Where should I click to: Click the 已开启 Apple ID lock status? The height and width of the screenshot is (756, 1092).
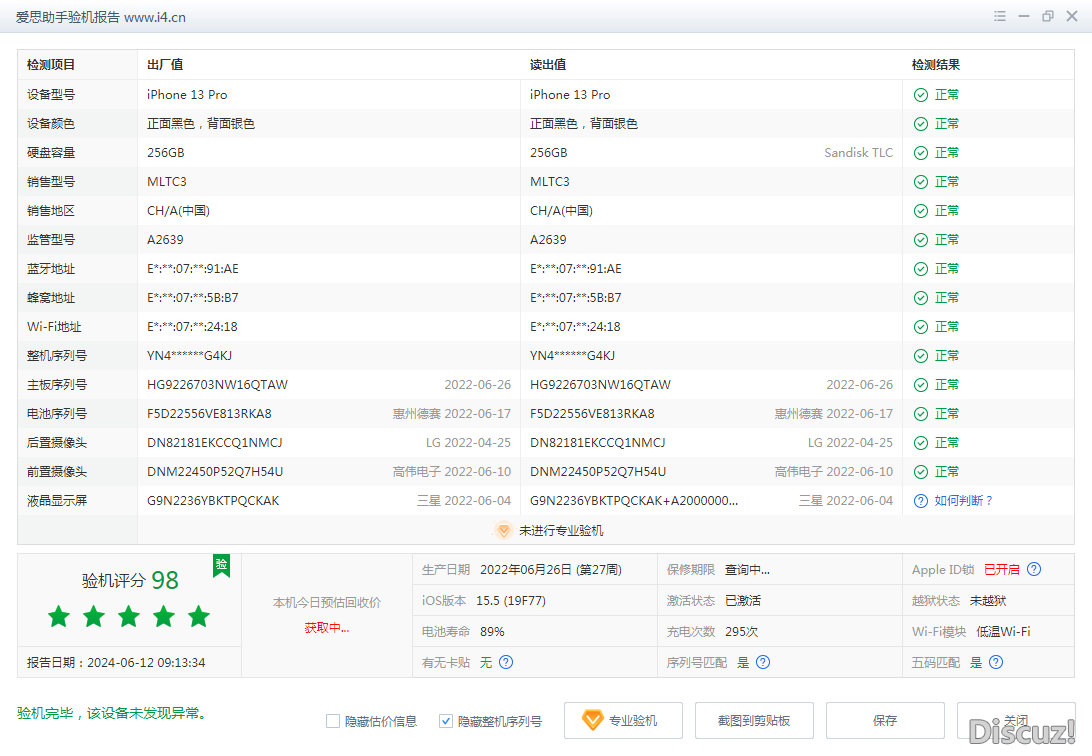pyautogui.click(x=1001, y=569)
